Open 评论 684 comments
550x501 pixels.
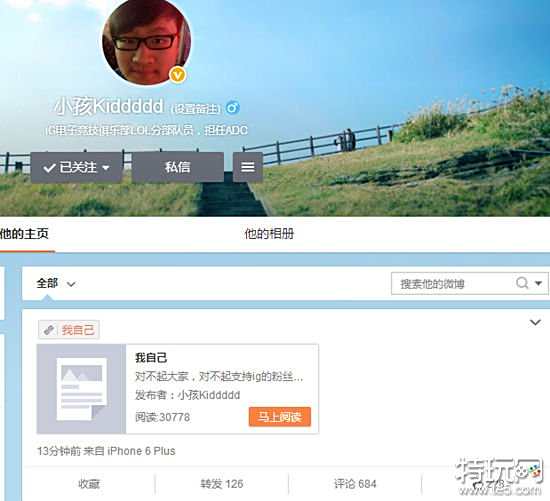pyautogui.click(x=355, y=484)
